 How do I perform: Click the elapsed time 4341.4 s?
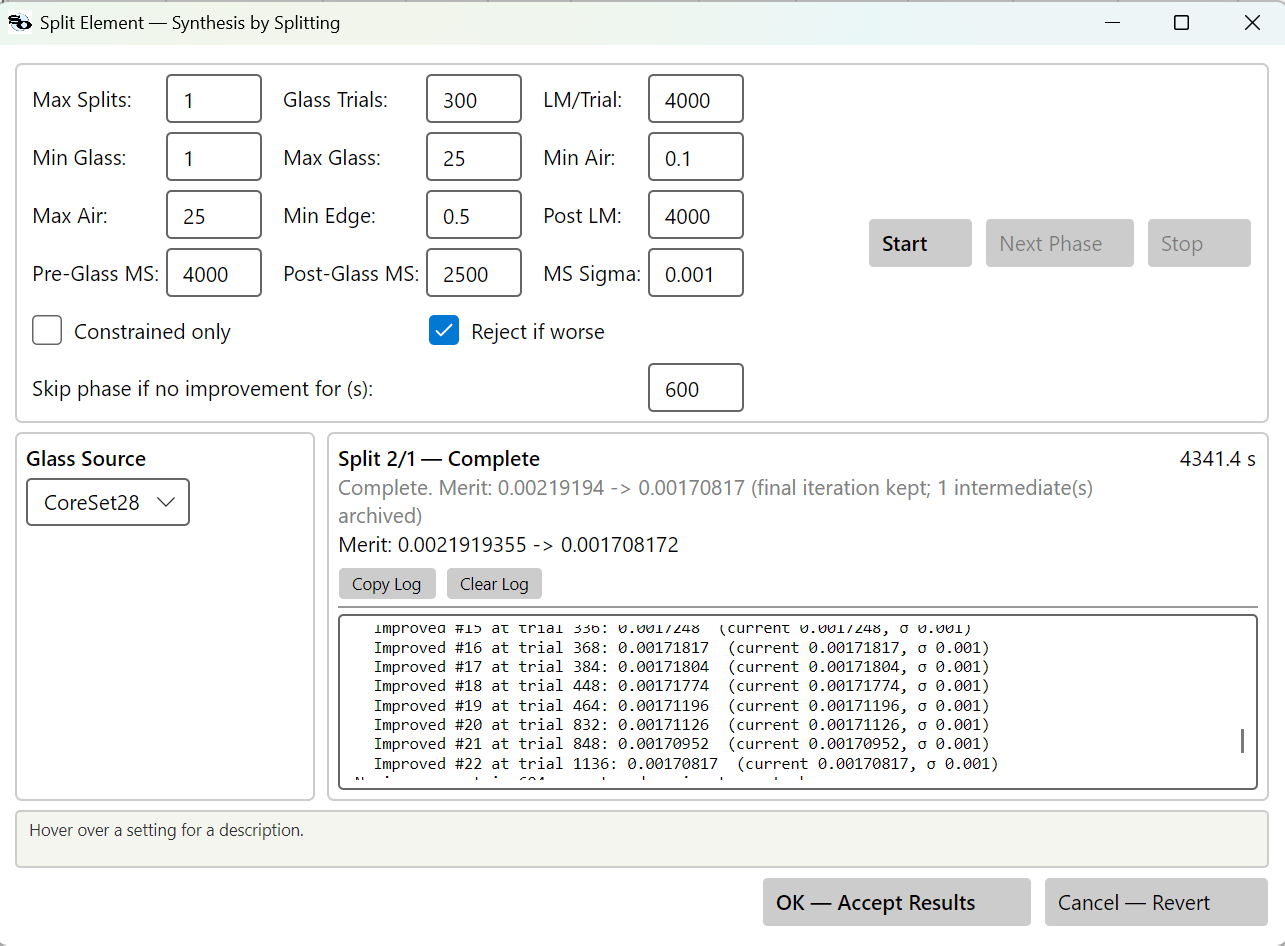(x=1217, y=459)
